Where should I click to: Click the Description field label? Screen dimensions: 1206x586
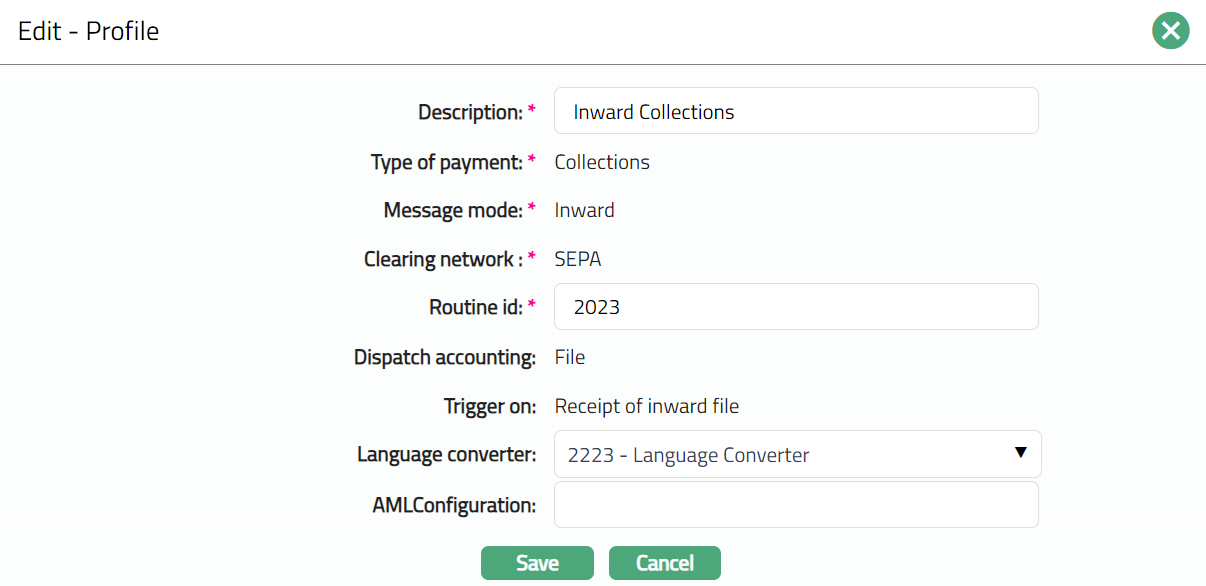[x=470, y=112]
